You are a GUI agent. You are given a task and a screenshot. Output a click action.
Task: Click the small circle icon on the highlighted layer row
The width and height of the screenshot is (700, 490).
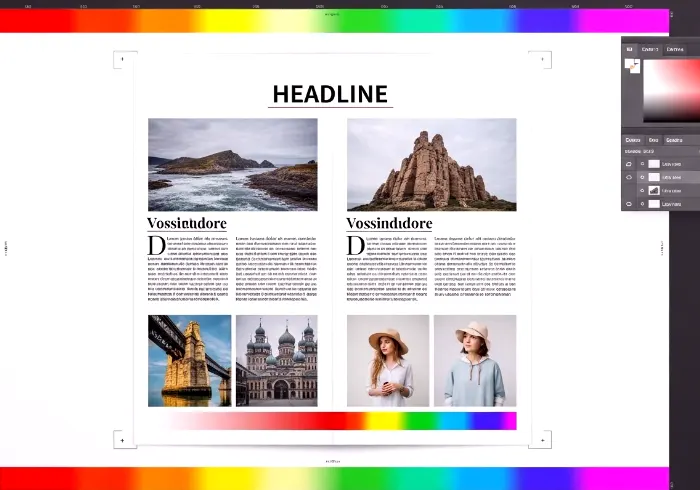pos(642,177)
